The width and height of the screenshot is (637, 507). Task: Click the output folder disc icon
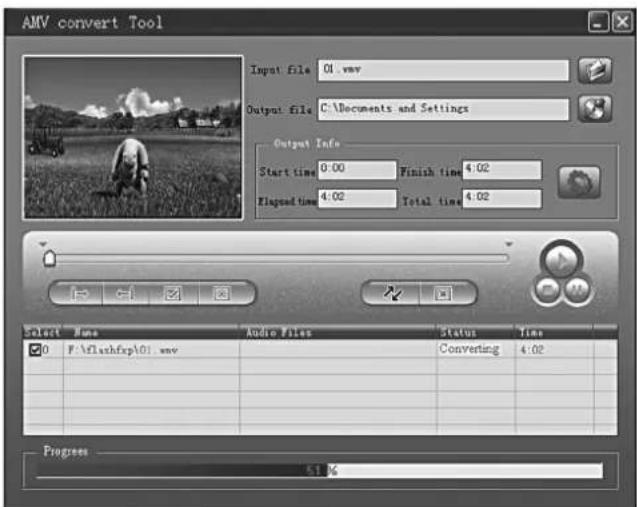595,109
